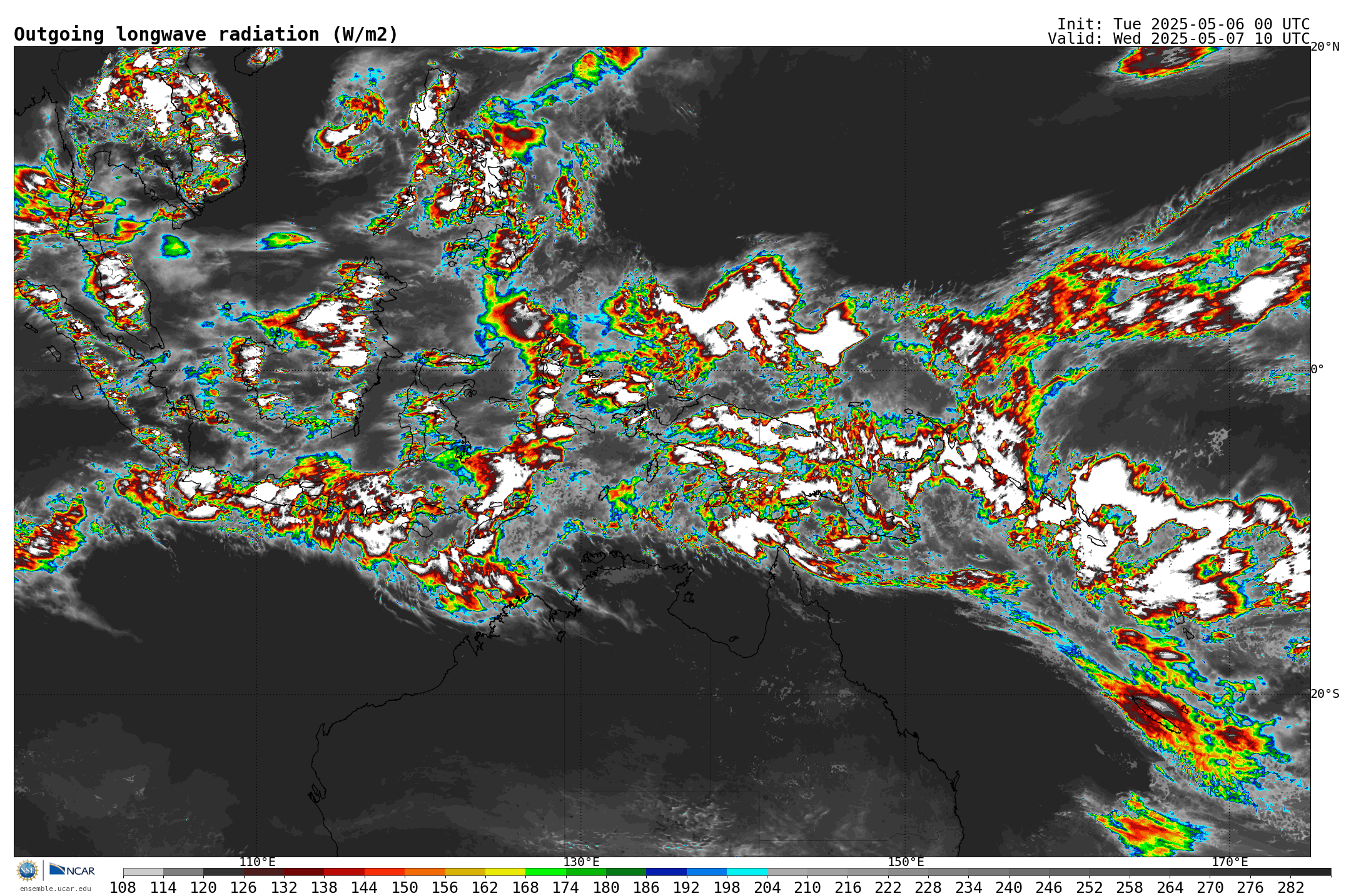This screenshot has width=1351, height=896.
Task: Pick the navy blue 186–192 colorbar swatch
Action: coord(666,872)
